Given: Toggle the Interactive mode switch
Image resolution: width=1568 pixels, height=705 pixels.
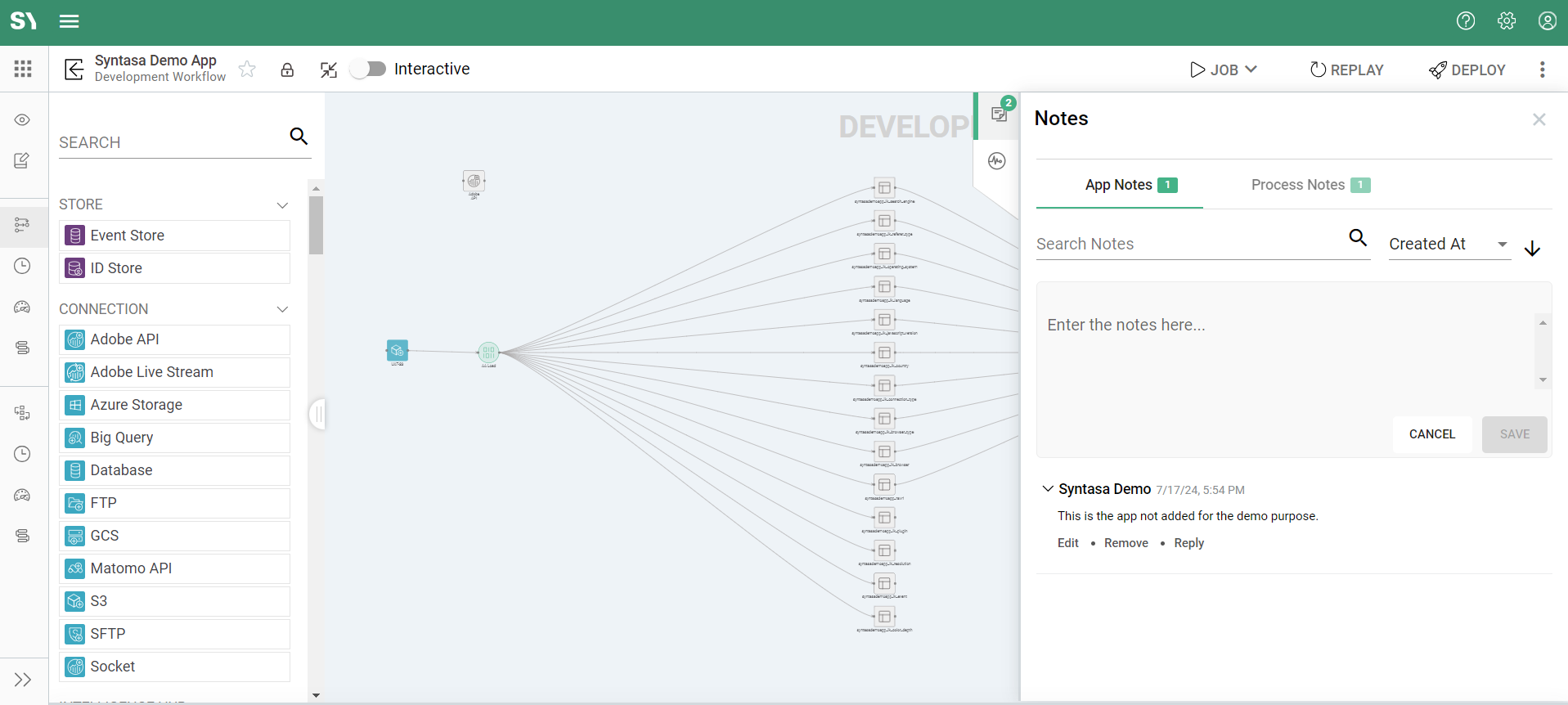Looking at the screenshot, I should tap(368, 69).
